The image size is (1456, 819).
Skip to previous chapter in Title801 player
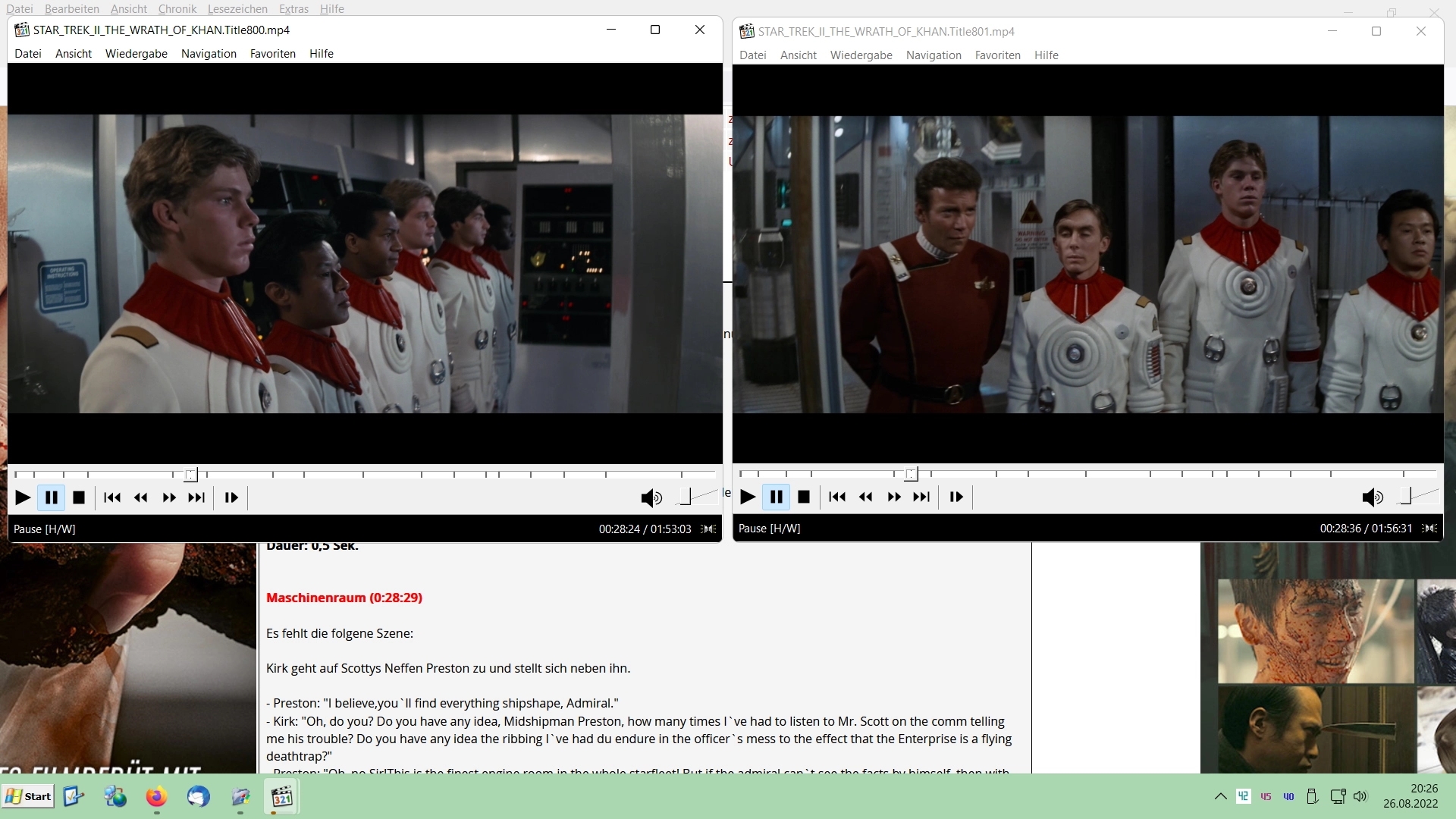(837, 497)
